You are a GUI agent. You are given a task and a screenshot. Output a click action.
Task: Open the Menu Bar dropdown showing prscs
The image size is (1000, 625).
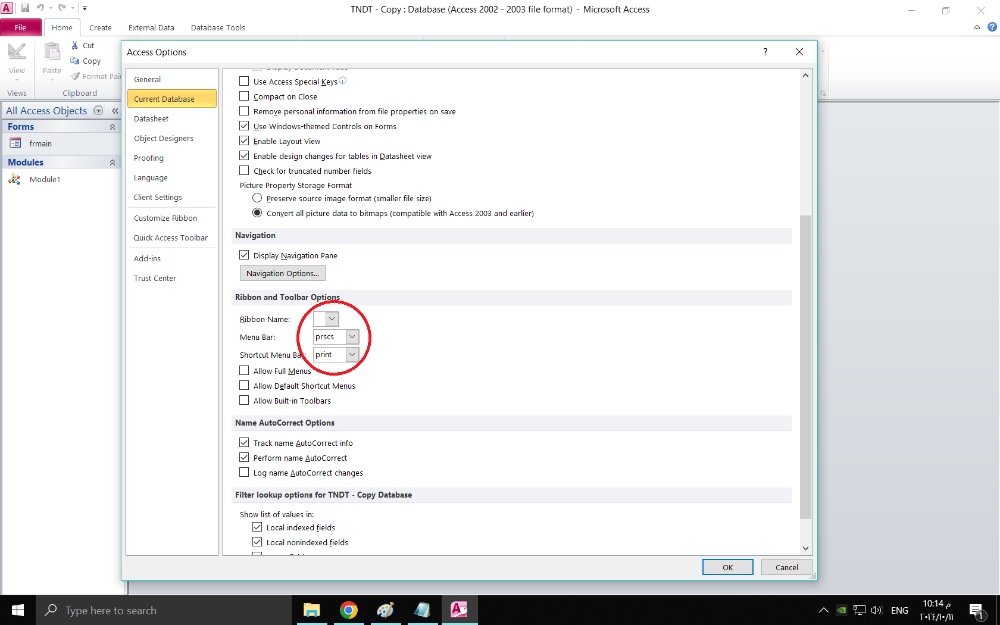352,336
